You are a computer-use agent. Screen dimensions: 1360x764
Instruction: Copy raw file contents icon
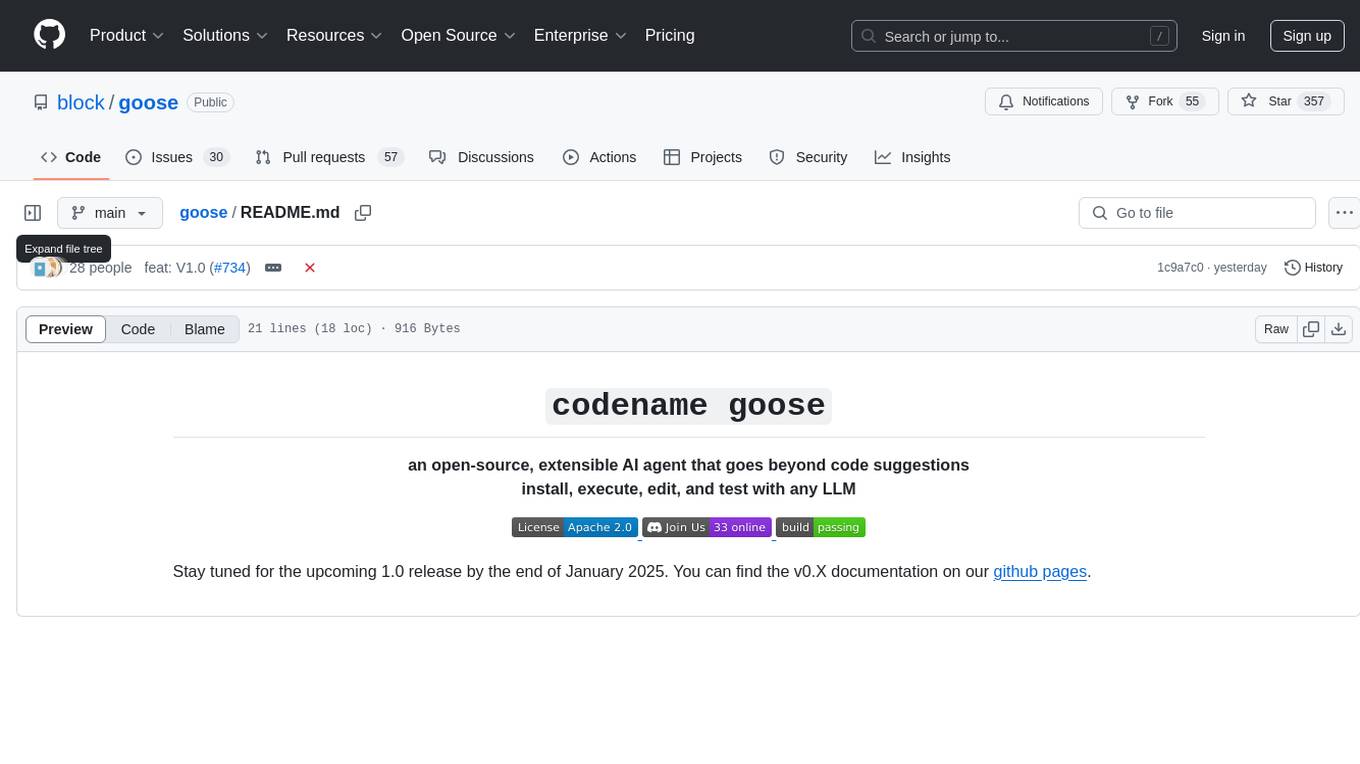[1311, 329]
